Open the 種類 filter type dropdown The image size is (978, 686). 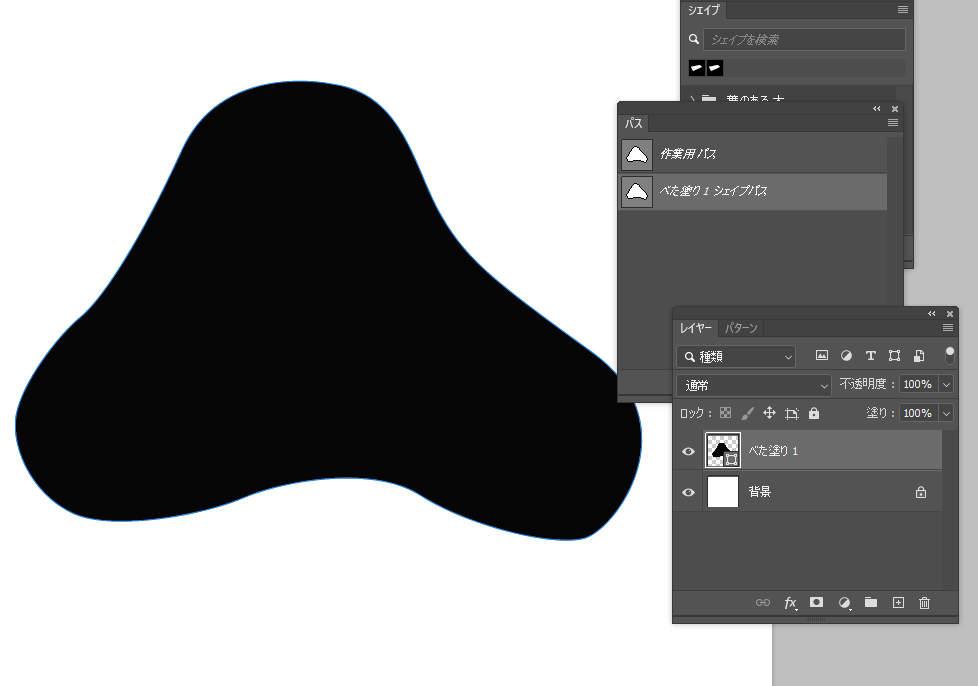736,356
